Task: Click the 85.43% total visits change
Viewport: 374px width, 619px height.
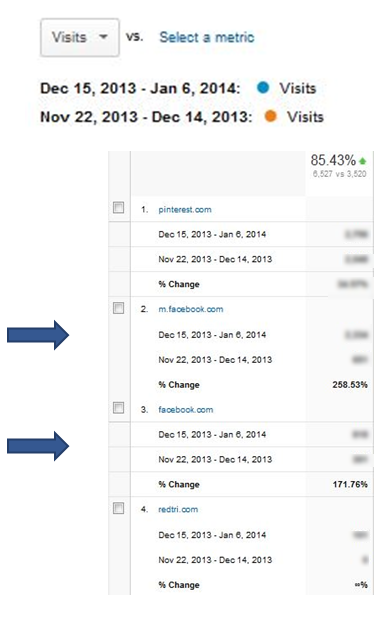Action: (x=333, y=160)
